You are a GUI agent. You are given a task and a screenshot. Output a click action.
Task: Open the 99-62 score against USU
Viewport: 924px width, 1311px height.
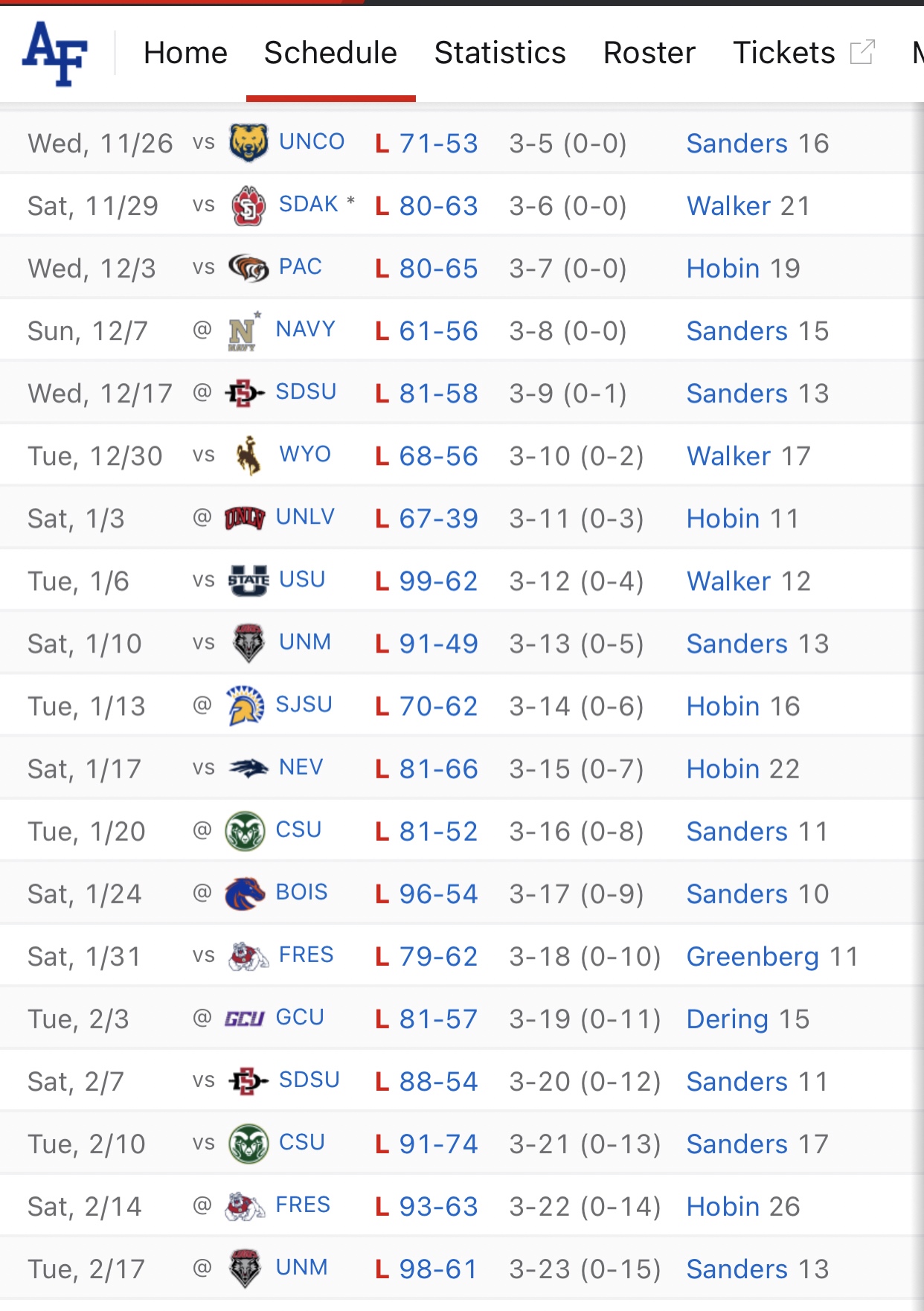point(438,581)
